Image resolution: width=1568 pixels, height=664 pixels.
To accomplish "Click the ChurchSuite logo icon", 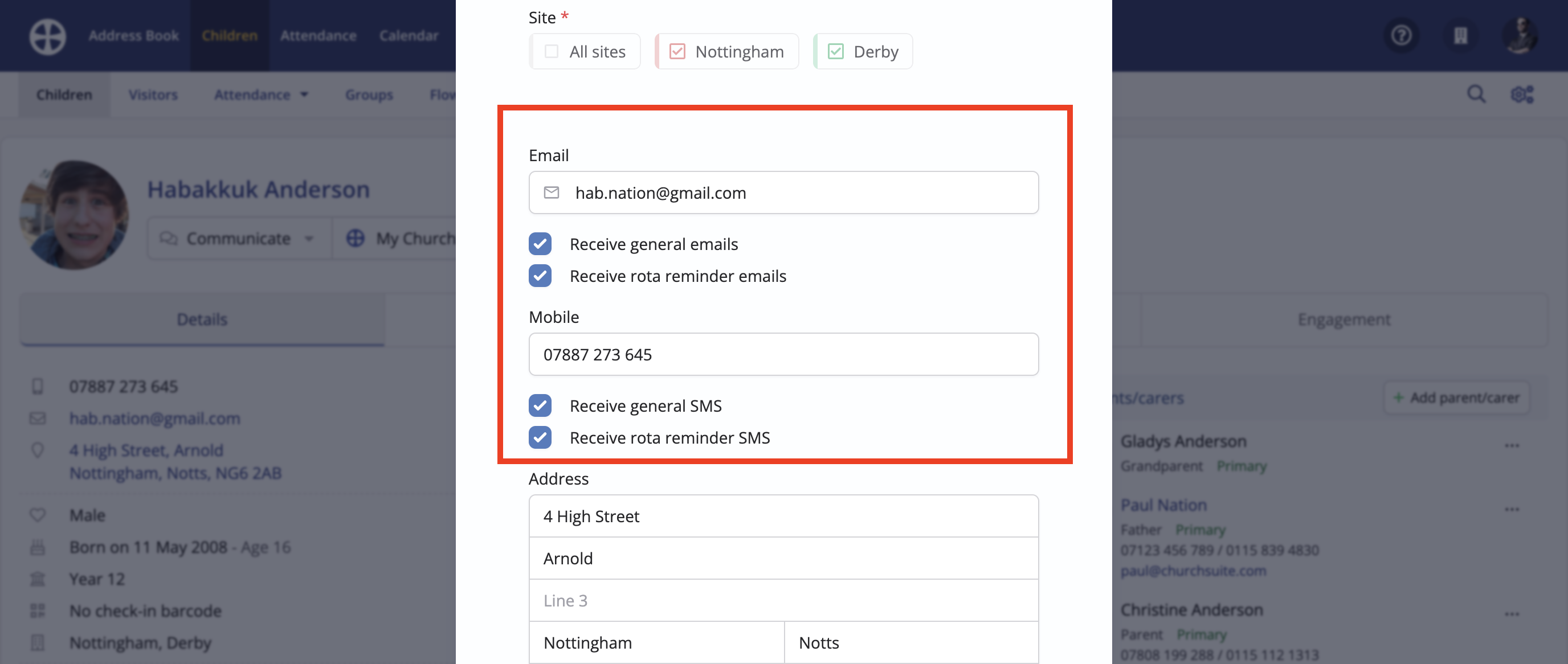I will click(x=47, y=36).
